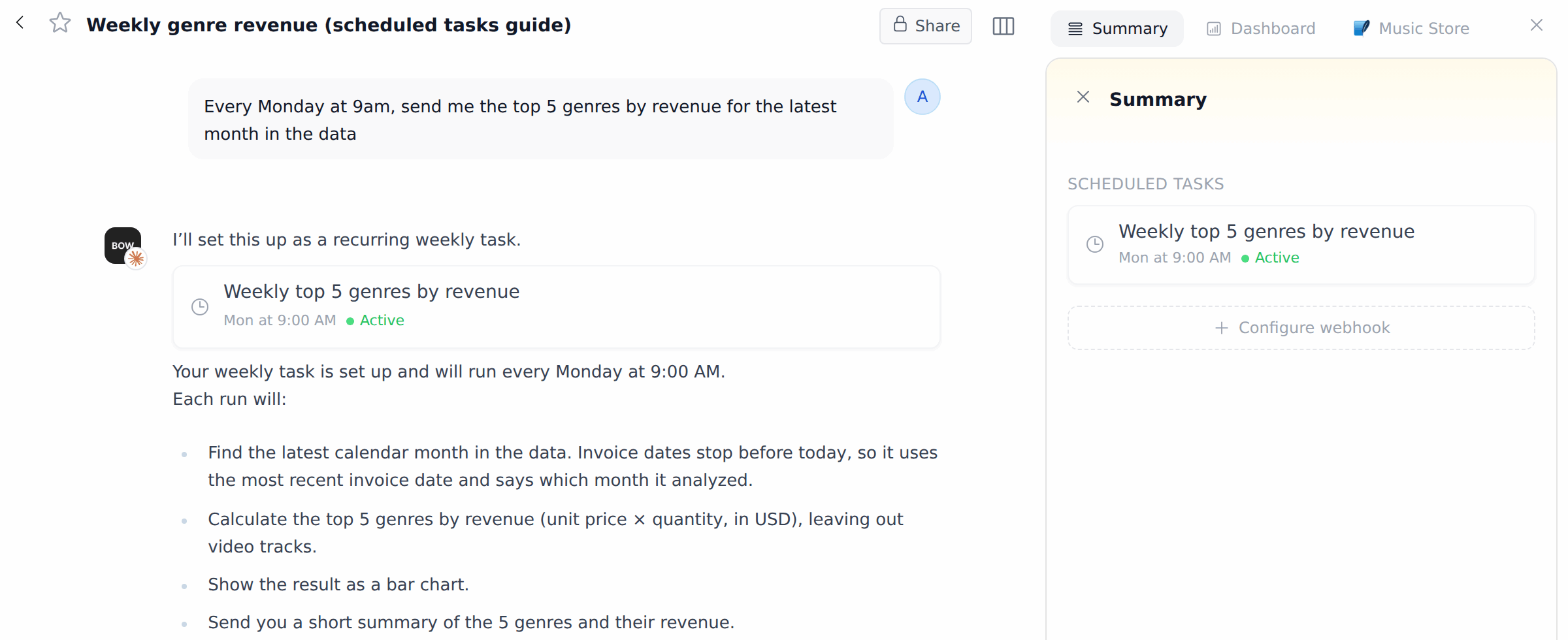Click the sentence 'Your weekly task is set up'

(x=449, y=372)
